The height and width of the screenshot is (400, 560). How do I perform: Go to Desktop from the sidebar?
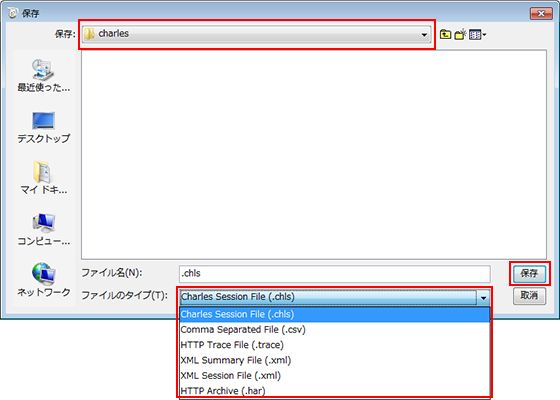[x=44, y=128]
